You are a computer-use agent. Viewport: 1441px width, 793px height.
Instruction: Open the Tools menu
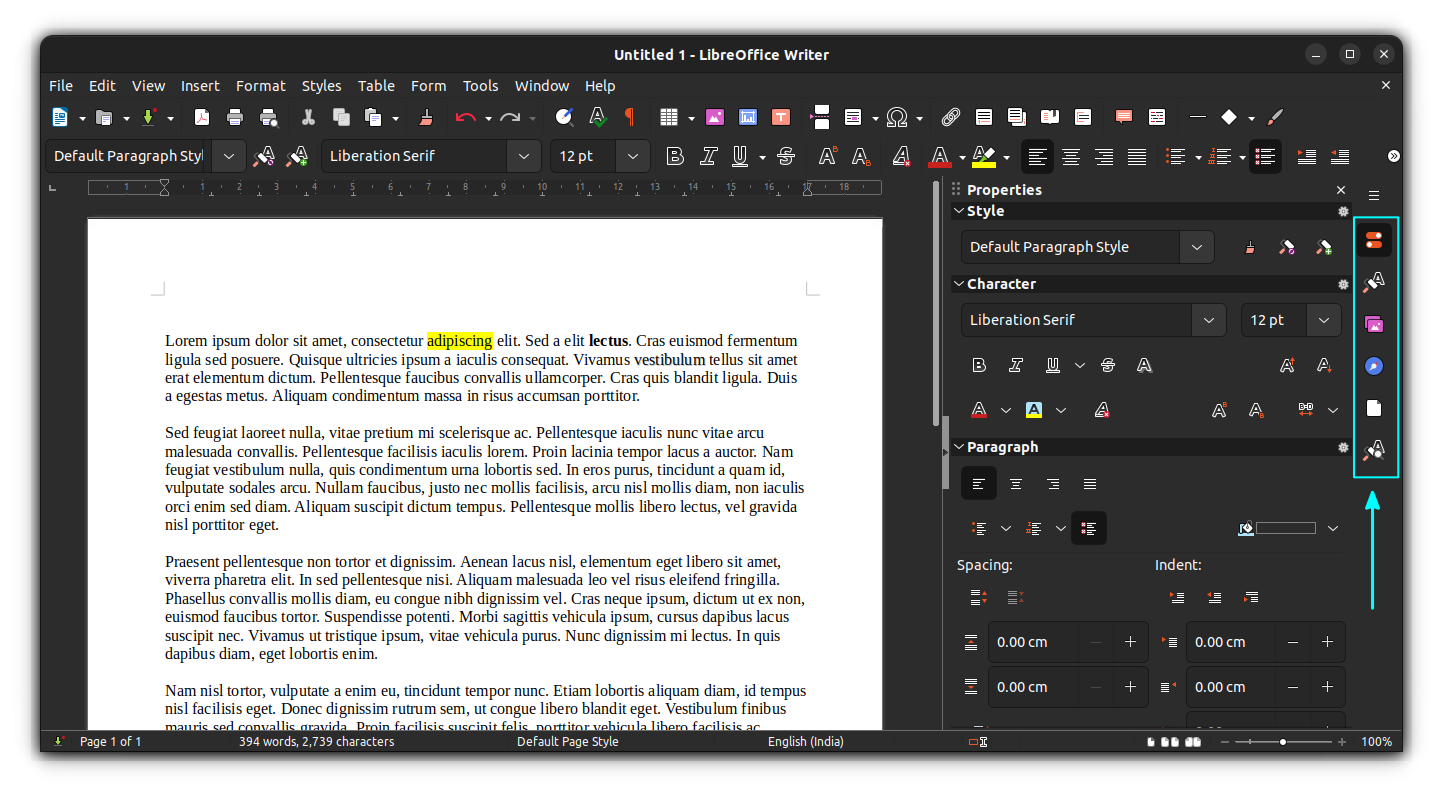[480, 86]
